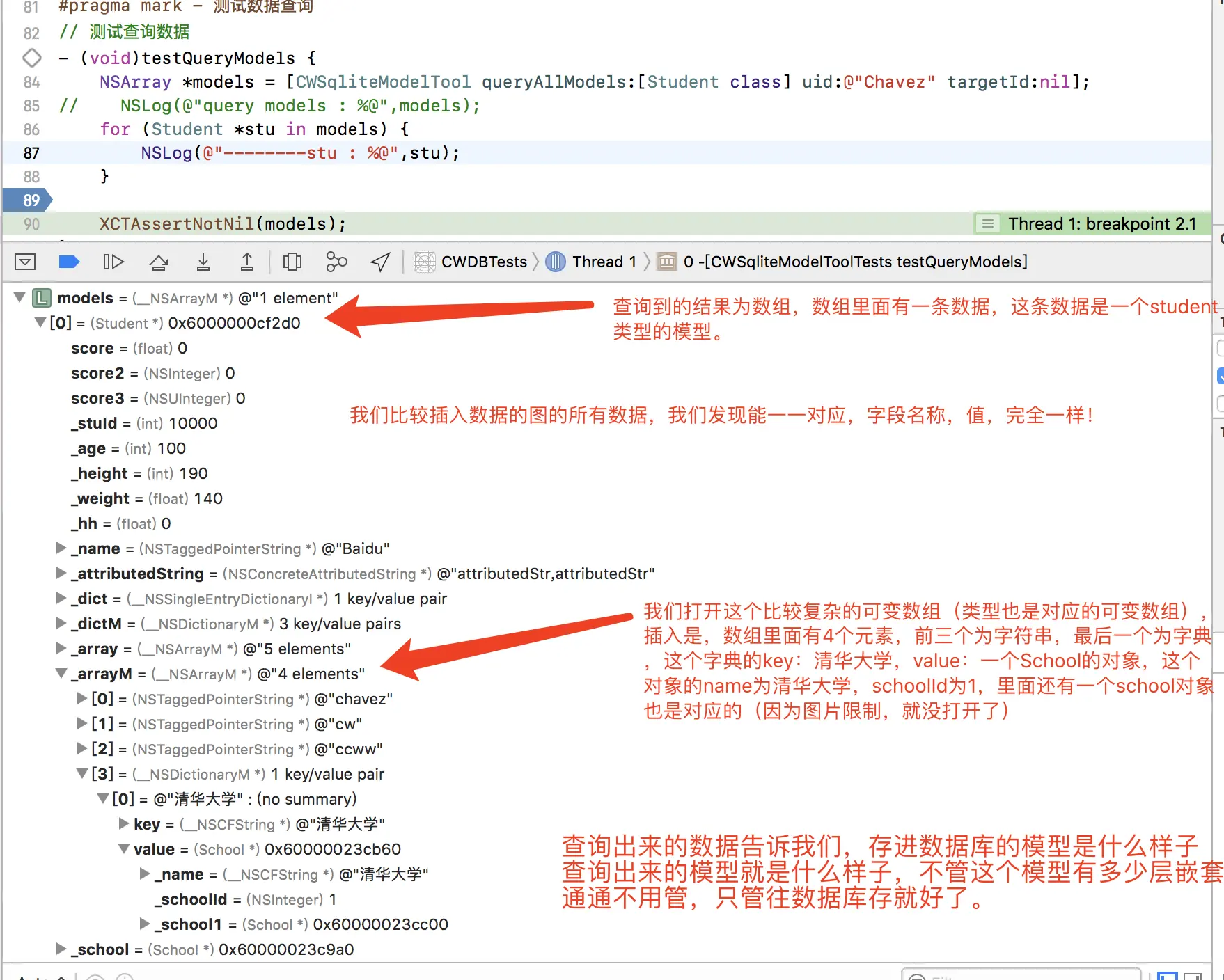The height and width of the screenshot is (980, 1224).
Task: Click line number 87 in the gutter
Action: [31, 153]
